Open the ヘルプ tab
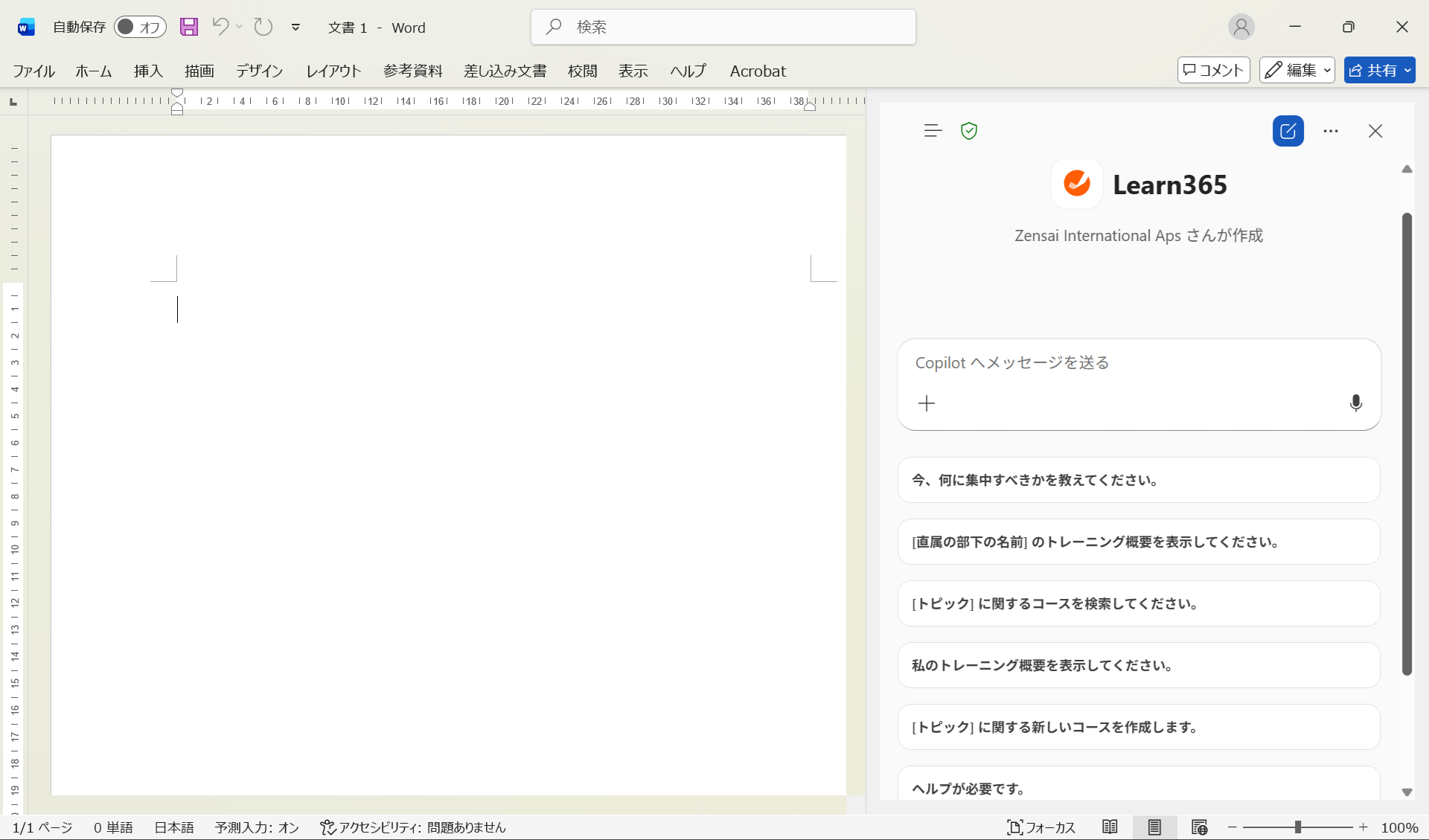This screenshot has width=1429, height=840. tap(688, 71)
